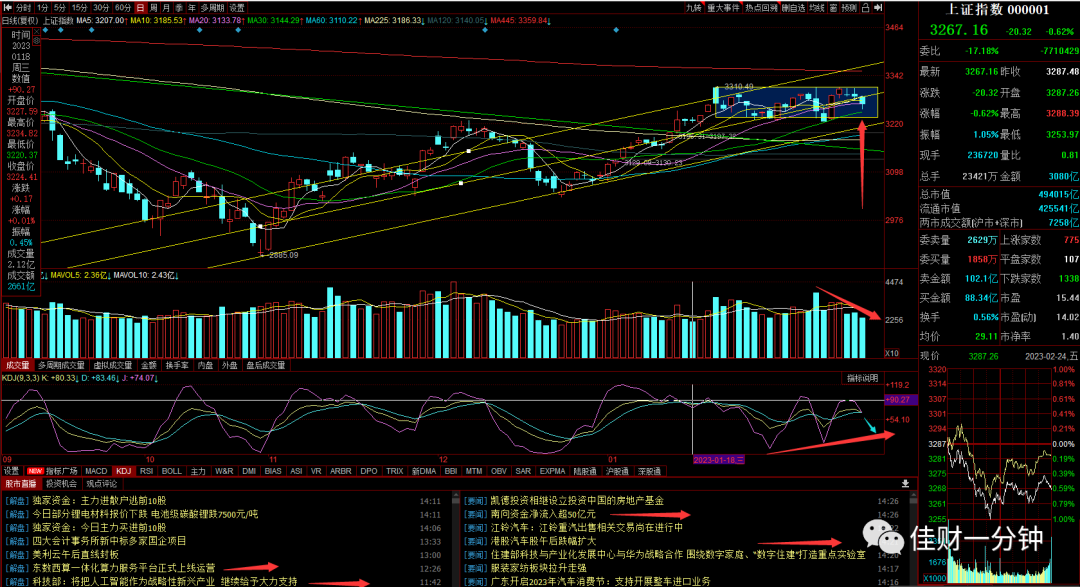The image size is (1080, 587).
Task: Click 删自选 to remove from watchlist
Action: 793,8
